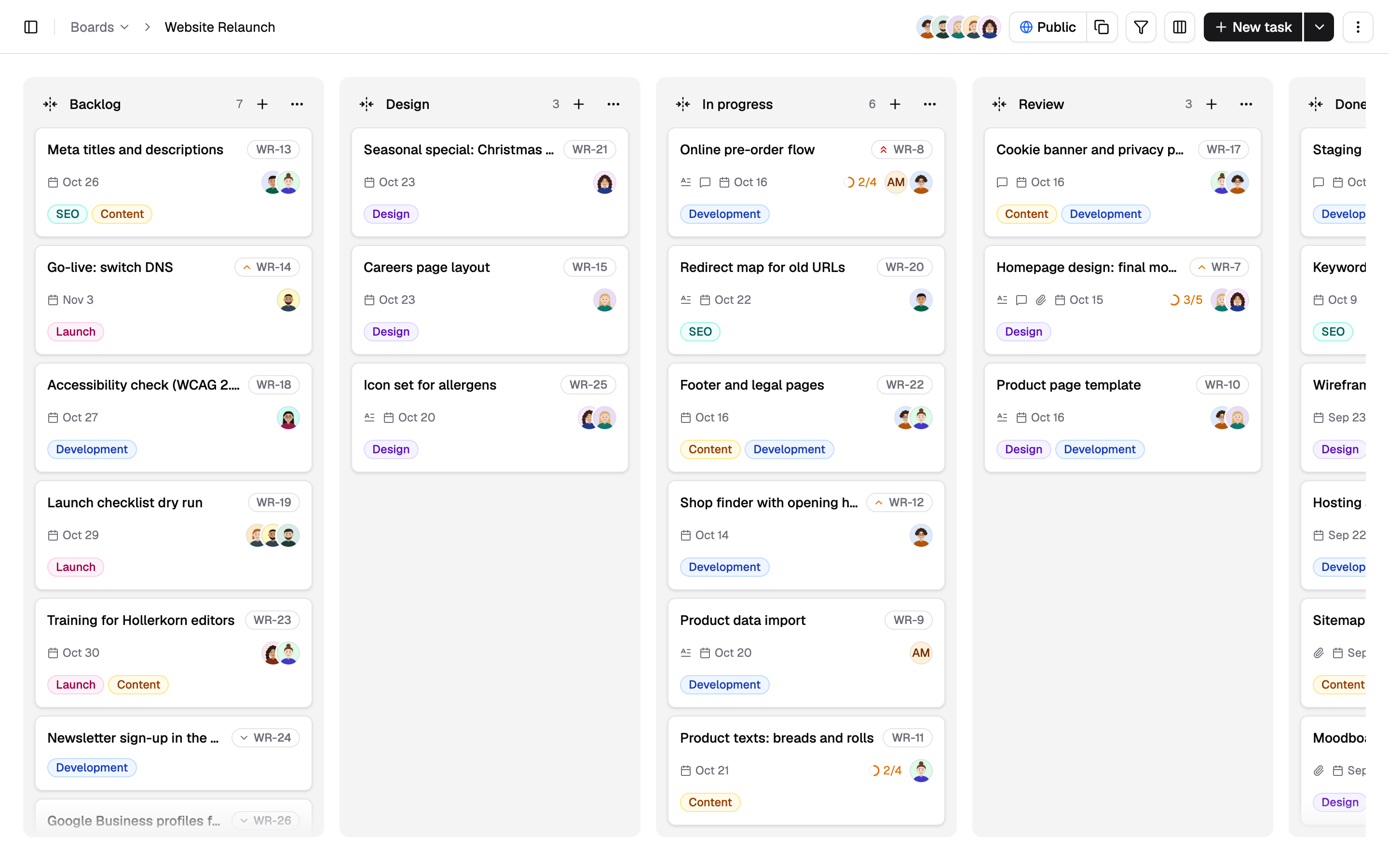The height and width of the screenshot is (868, 1389).
Task: Create a task with New task button
Action: [x=1253, y=27]
